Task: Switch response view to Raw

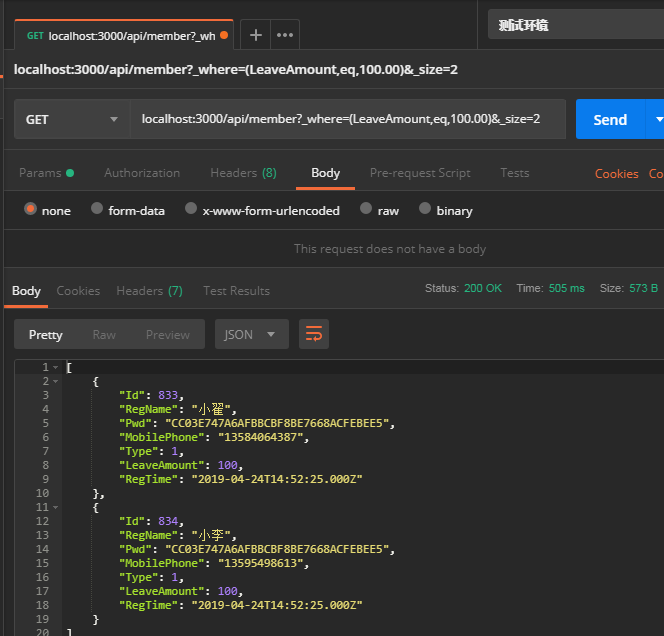Action: point(104,334)
